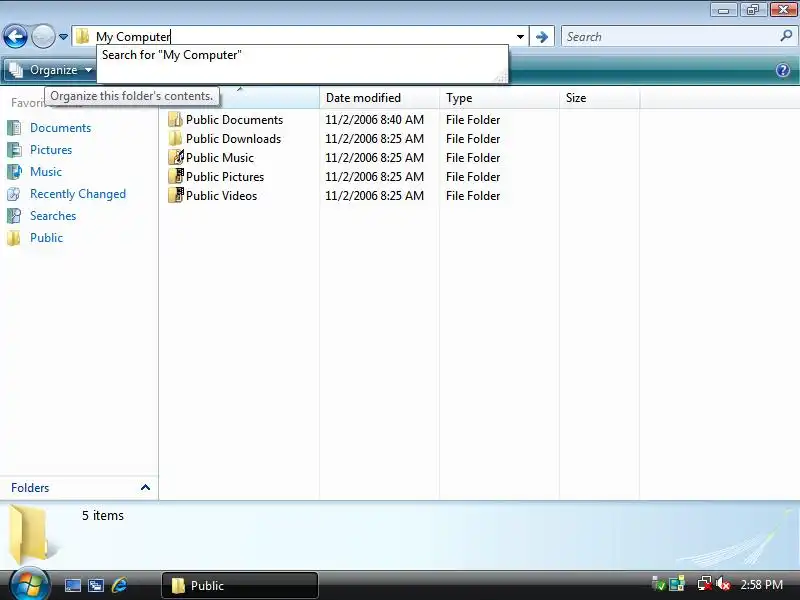Select Search for "My Computer" suggestion
This screenshot has height=600, width=800.
[x=172, y=55]
